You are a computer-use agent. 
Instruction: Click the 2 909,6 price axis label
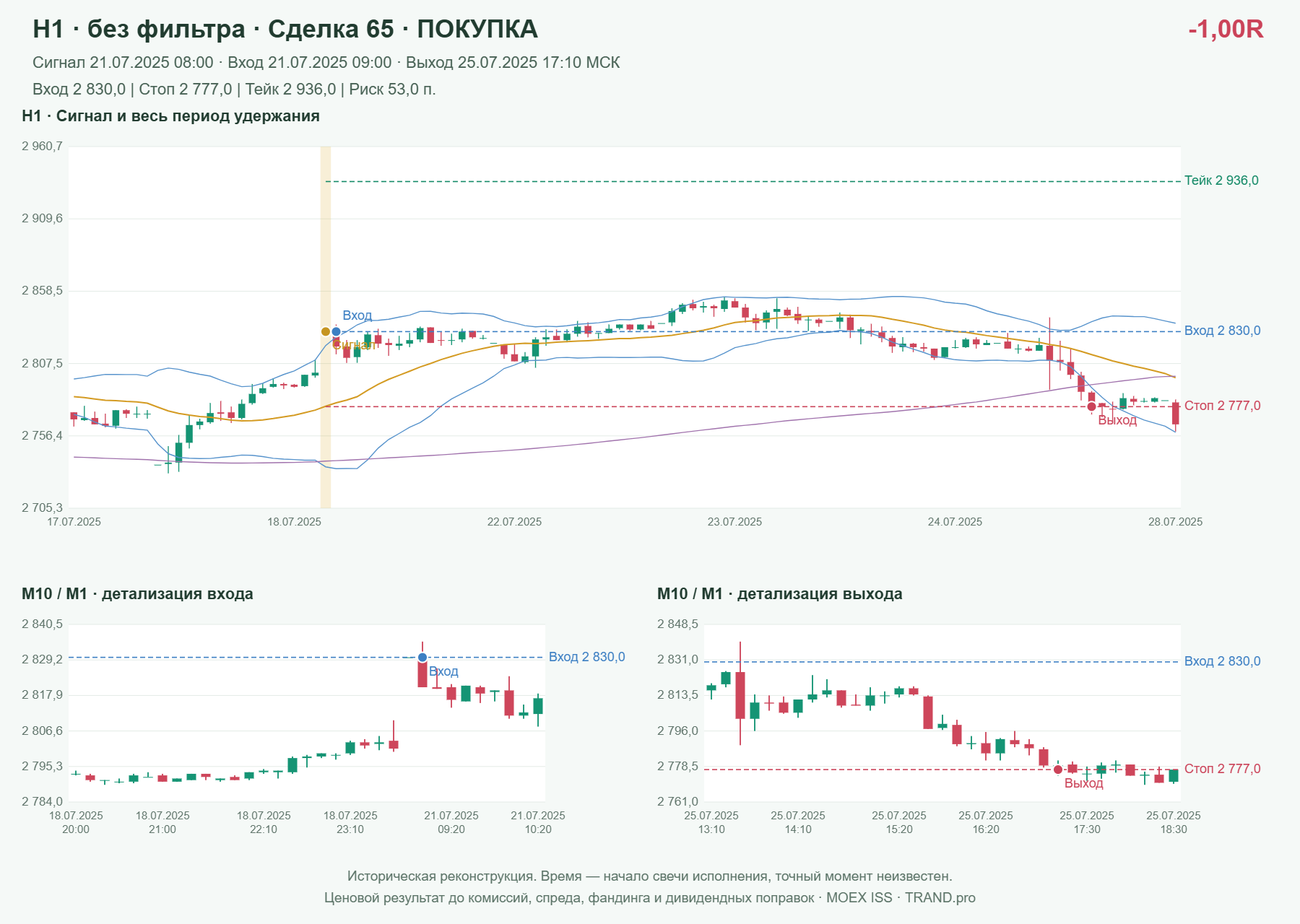42,219
